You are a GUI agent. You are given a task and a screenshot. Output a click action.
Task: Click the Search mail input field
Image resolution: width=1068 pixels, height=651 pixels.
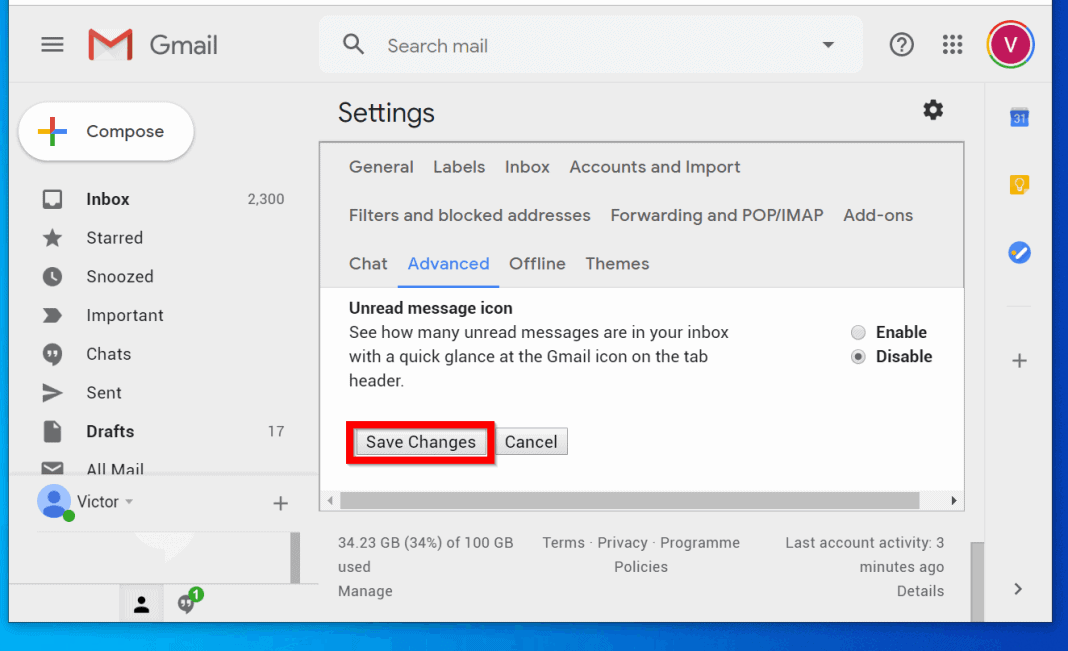click(590, 46)
